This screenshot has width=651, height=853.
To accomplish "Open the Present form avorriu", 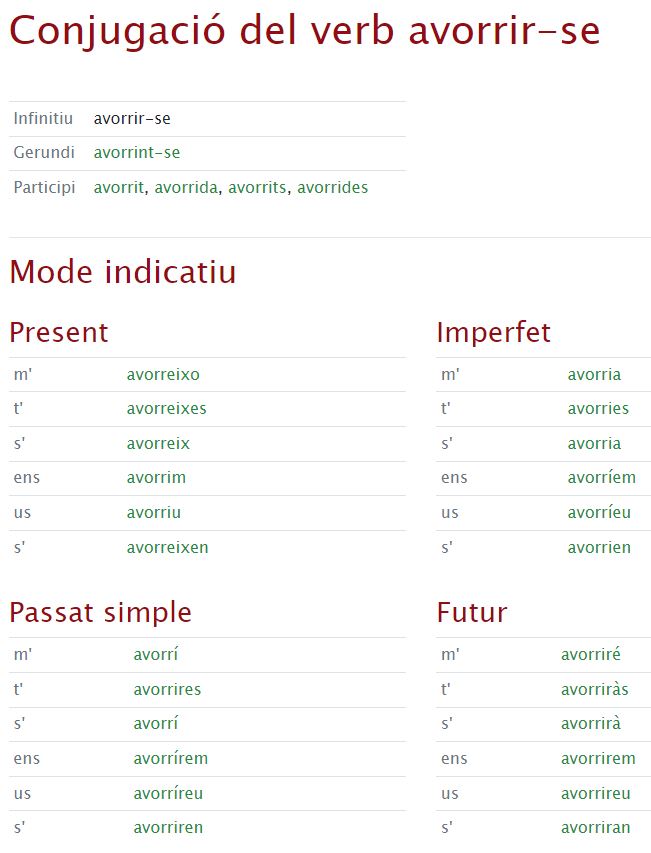I will pos(154,512).
